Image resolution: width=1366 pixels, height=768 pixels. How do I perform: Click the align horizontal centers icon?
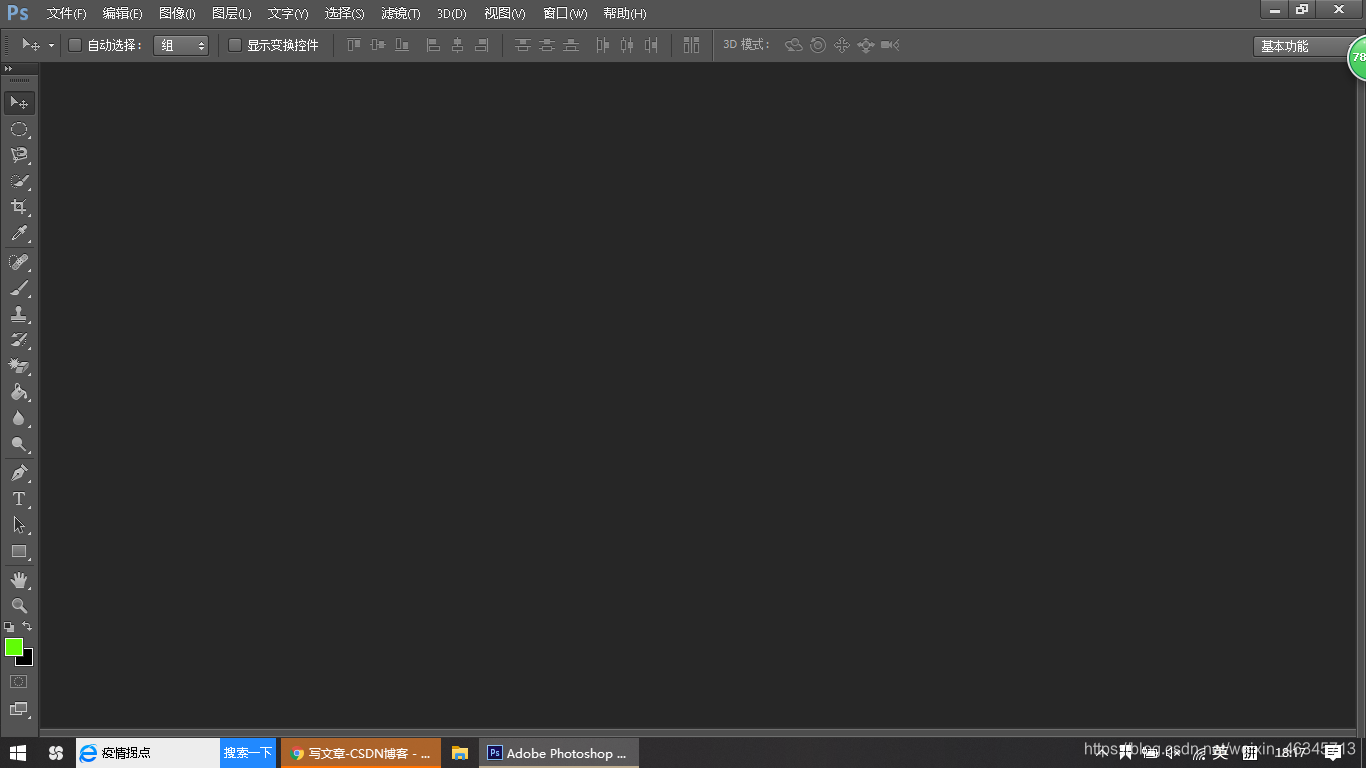coord(457,45)
